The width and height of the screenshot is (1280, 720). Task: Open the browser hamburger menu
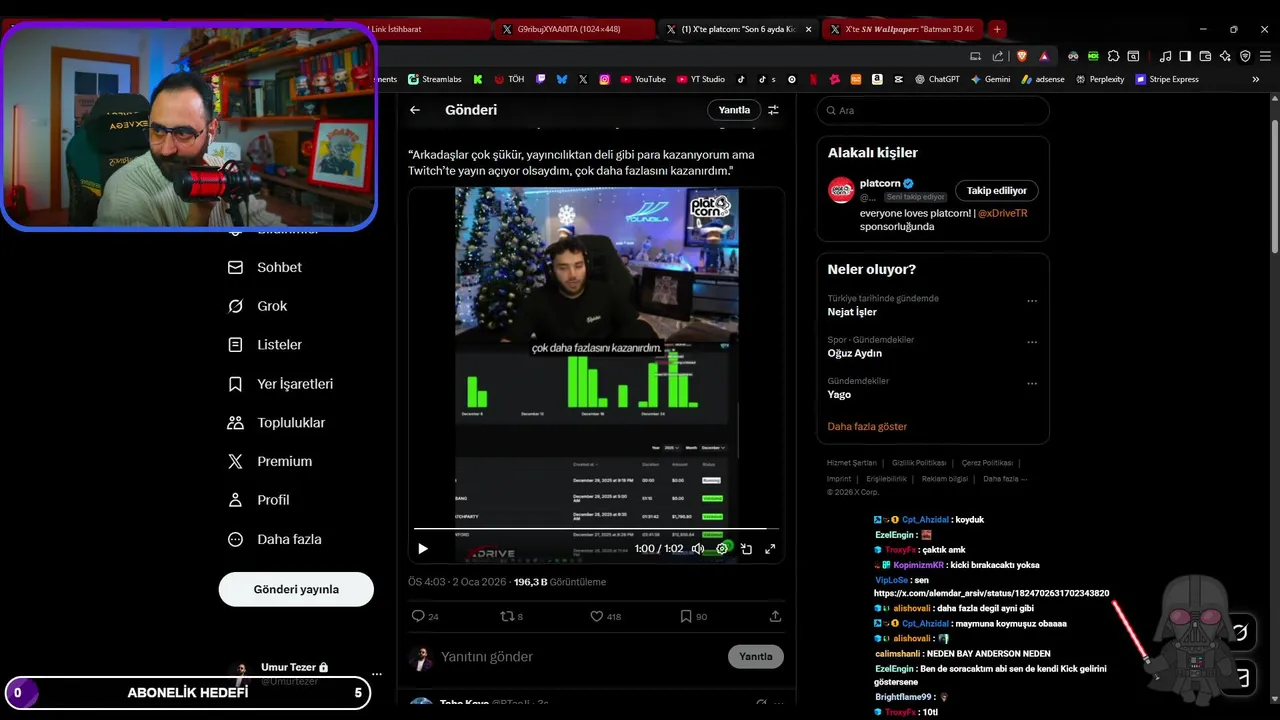click(x=1264, y=56)
